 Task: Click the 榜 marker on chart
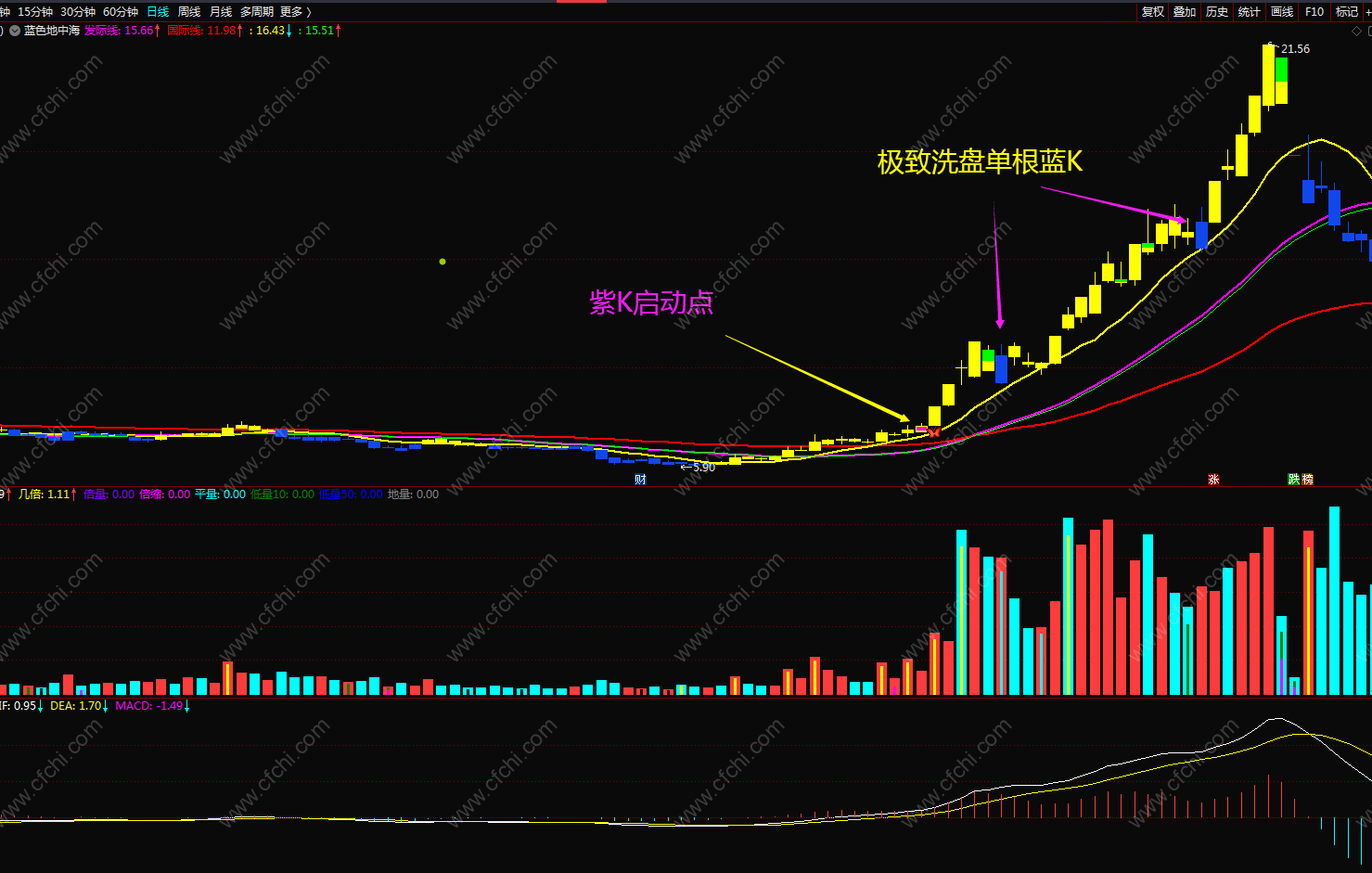click(x=1308, y=480)
